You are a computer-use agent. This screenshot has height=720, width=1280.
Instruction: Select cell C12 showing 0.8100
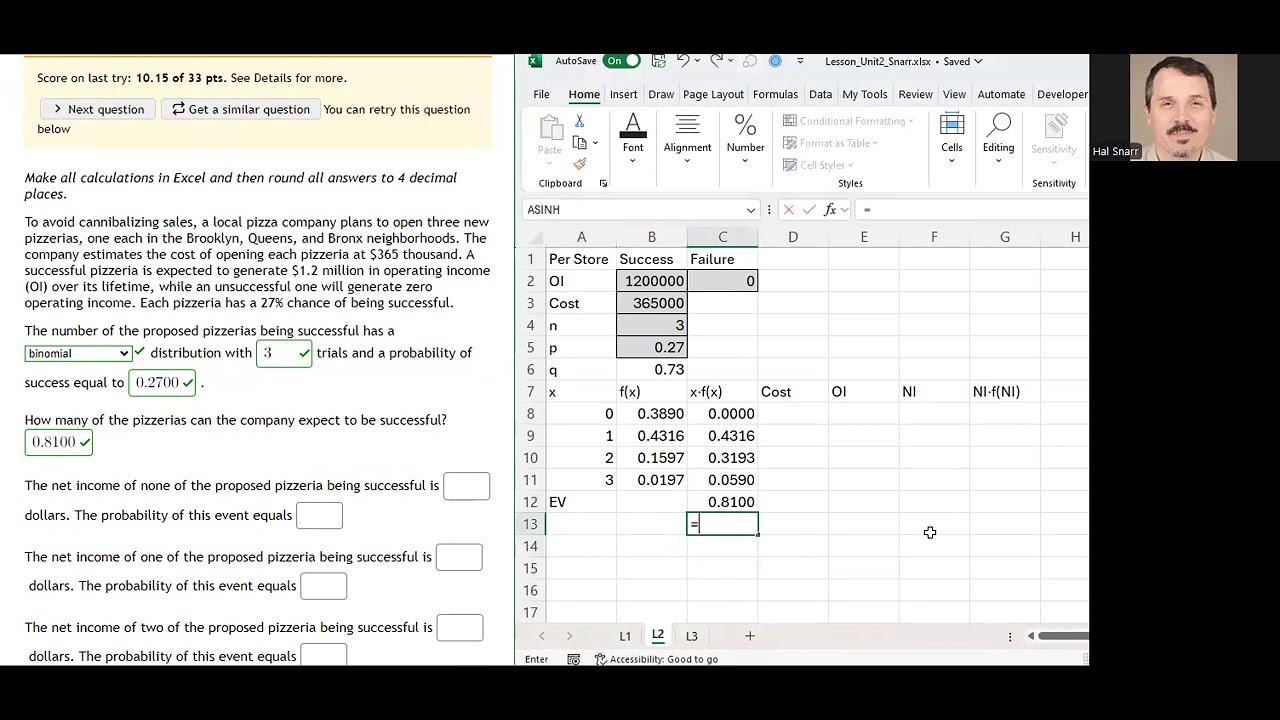coord(722,502)
